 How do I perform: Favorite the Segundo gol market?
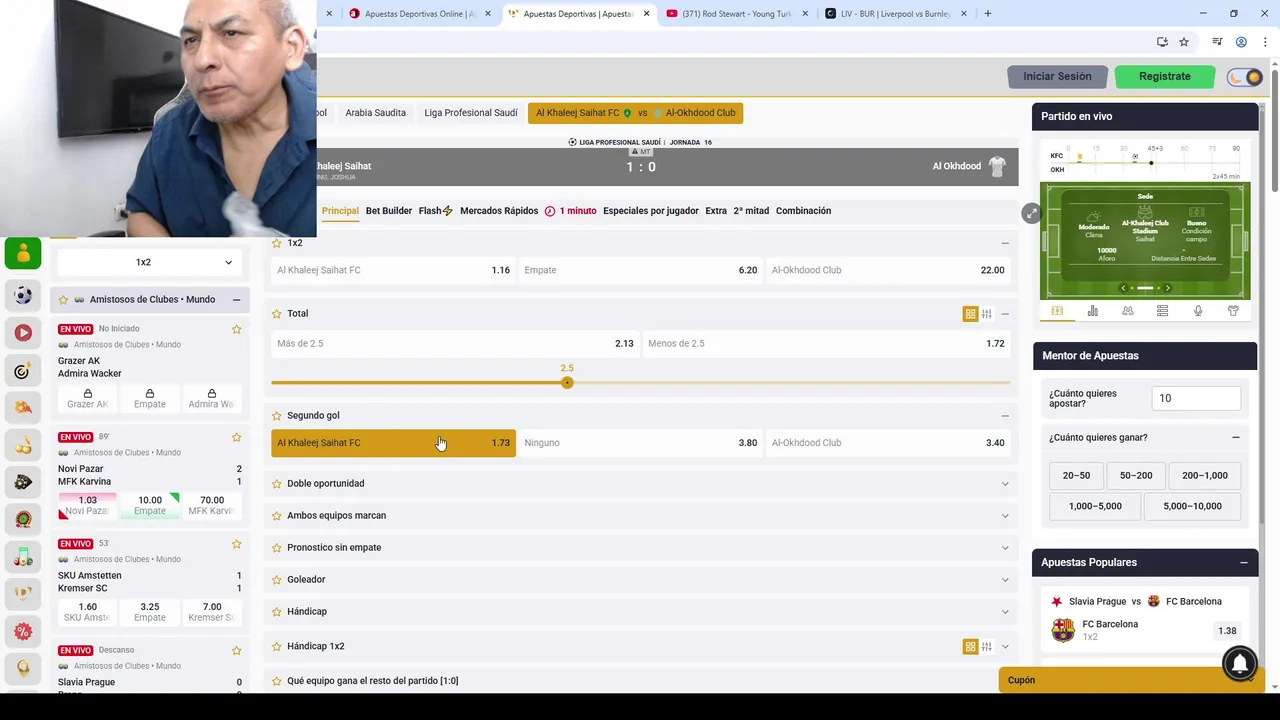[277, 415]
